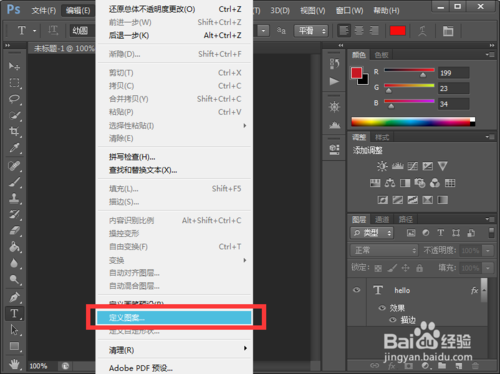Viewport: 500px width, 374px height.
Task: Open the 文件(F) menu
Action: click(44, 11)
